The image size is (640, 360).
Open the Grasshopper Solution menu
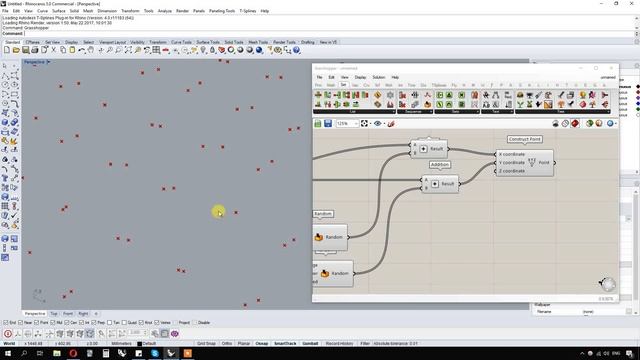[378, 77]
